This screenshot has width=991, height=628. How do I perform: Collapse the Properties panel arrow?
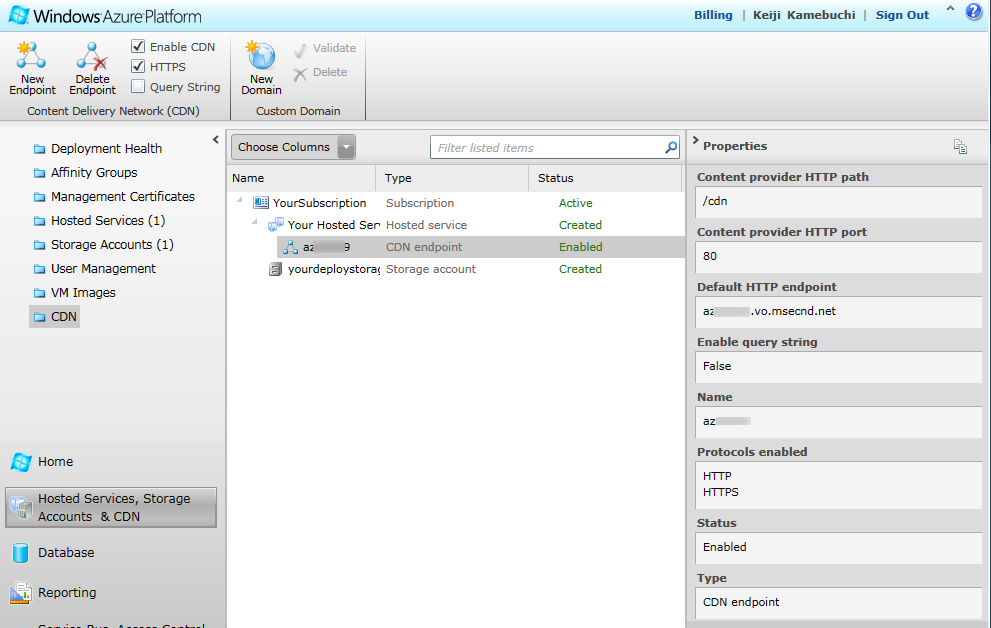[x=695, y=142]
